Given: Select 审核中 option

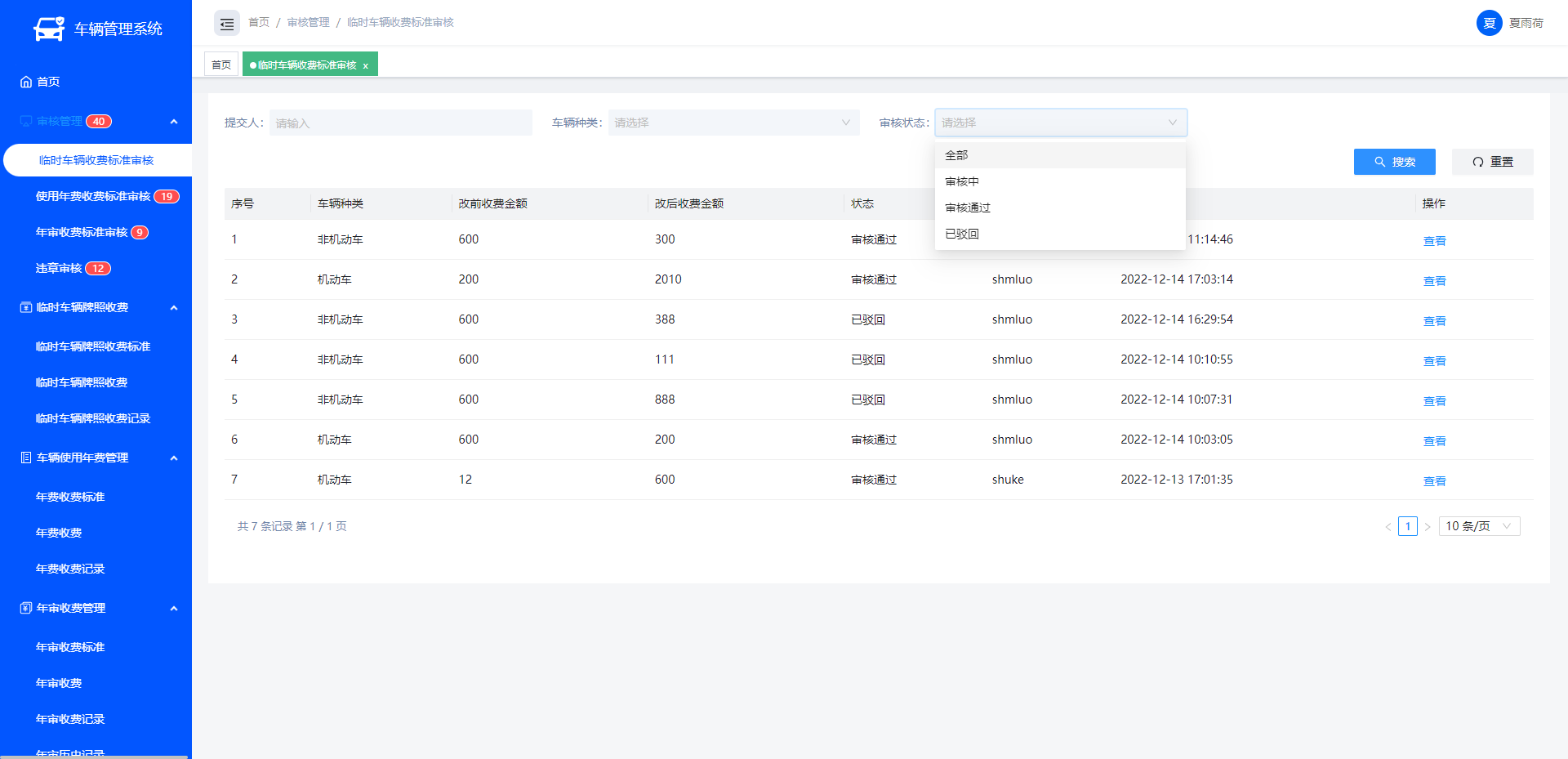Looking at the screenshot, I should [x=1060, y=181].
